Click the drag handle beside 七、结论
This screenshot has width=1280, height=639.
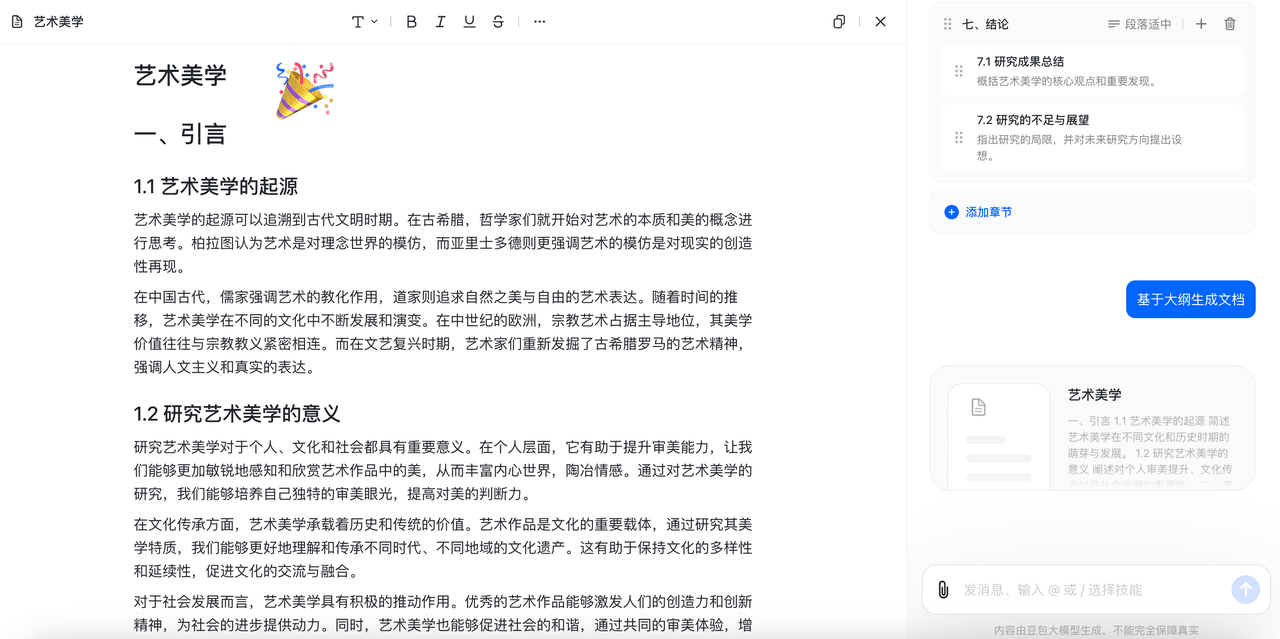click(948, 24)
